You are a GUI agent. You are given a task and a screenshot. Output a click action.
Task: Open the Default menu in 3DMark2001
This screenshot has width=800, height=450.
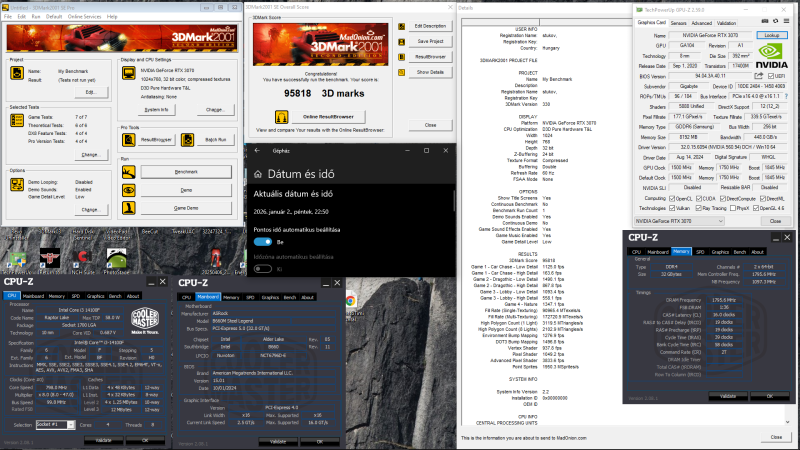coord(54,16)
